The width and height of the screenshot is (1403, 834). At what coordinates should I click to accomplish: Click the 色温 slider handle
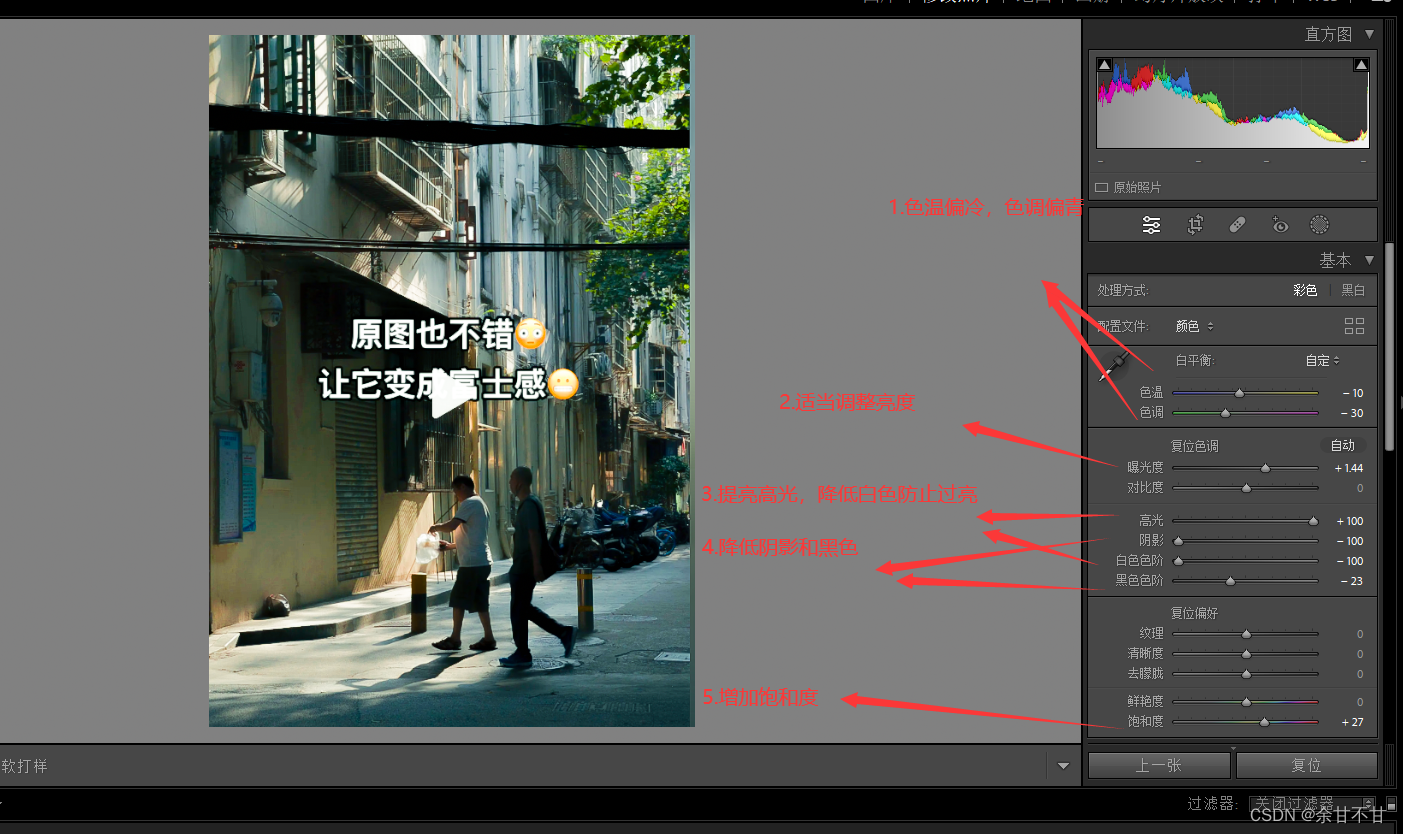point(1239,393)
